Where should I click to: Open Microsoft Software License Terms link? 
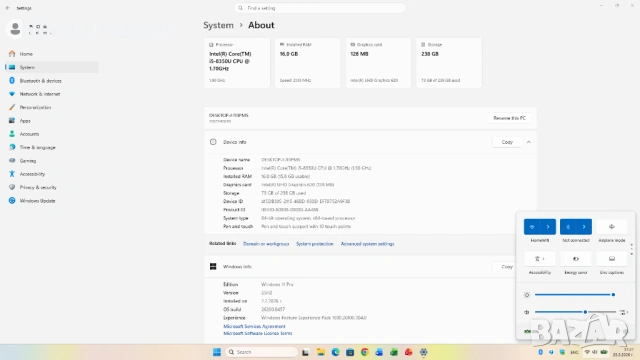[258, 333]
